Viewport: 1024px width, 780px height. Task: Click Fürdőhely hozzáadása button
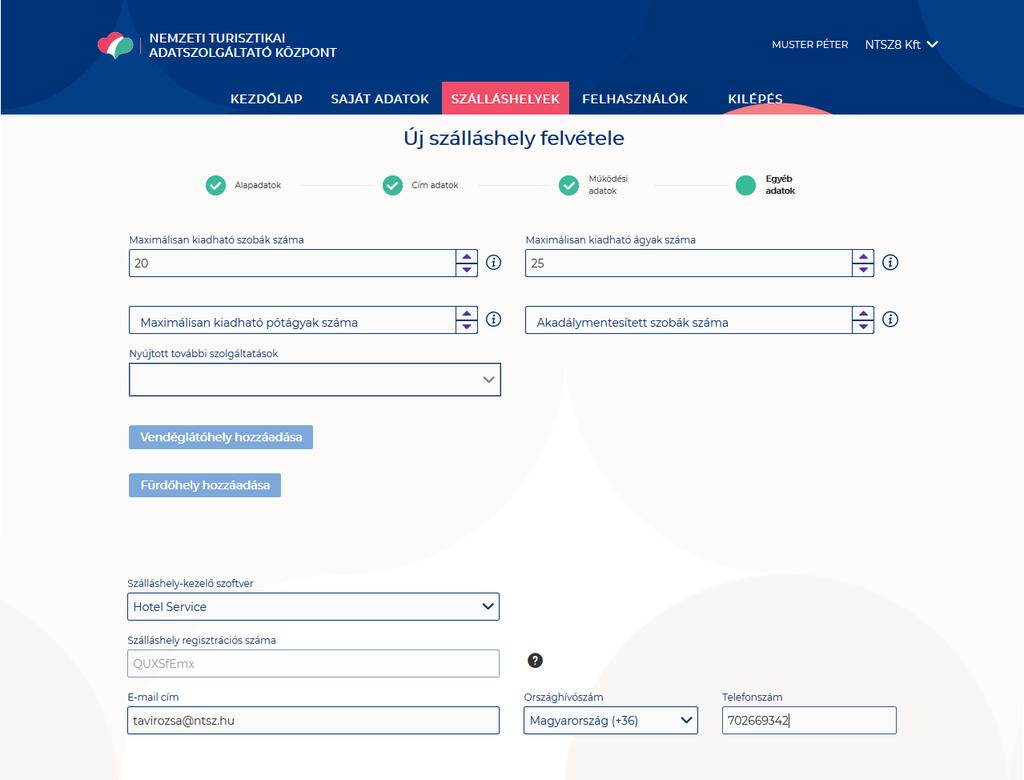(205, 485)
